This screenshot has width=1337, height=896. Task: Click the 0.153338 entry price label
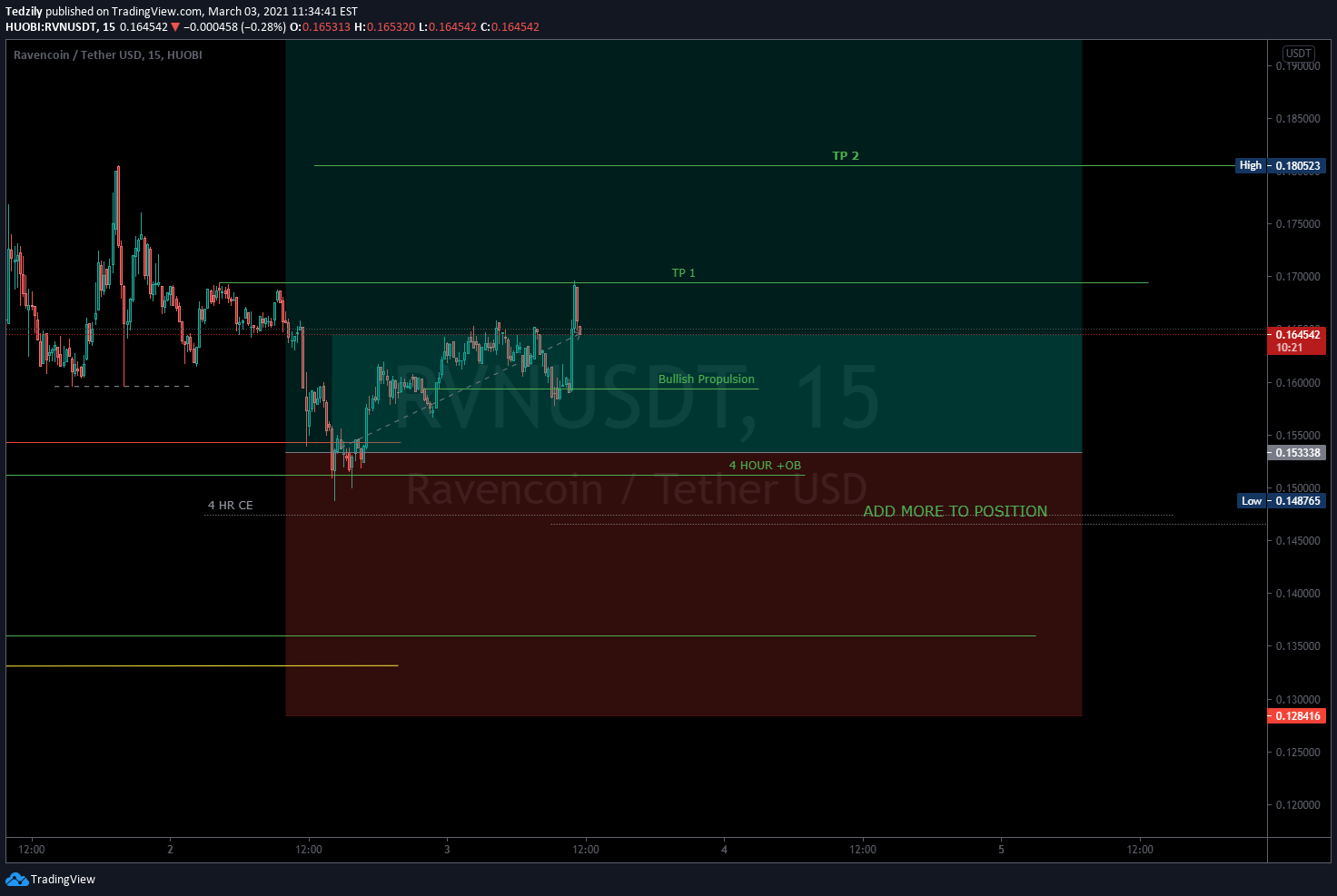1297,453
